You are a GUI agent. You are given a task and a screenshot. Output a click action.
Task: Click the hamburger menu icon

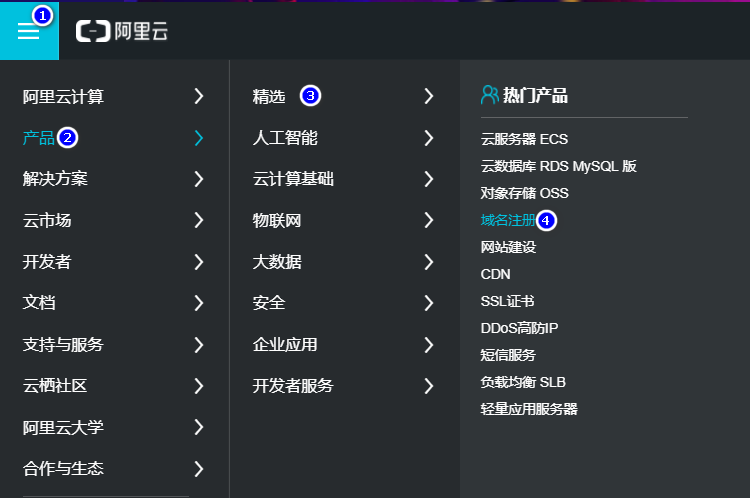28,32
